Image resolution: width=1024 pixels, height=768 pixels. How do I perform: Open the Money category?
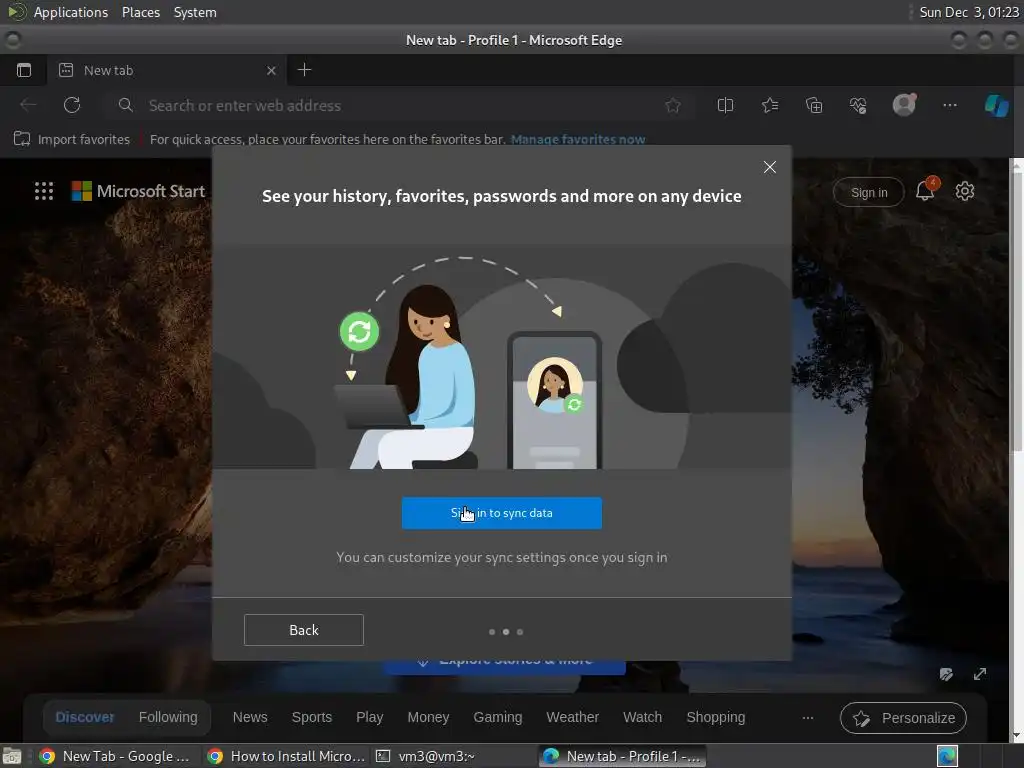click(x=428, y=717)
